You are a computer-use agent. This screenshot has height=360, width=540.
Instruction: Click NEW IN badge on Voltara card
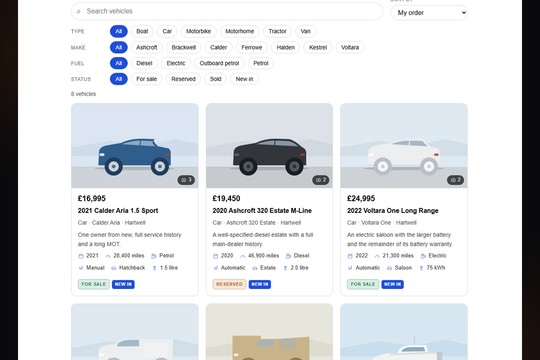[x=392, y=284]
